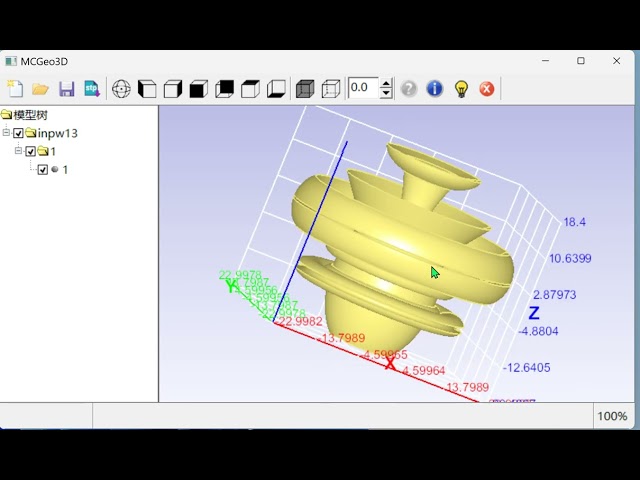Close the MCGeo3D window
Image resolution: width=640 pixels, height=480 pixels.
click(x=616, y=61)
